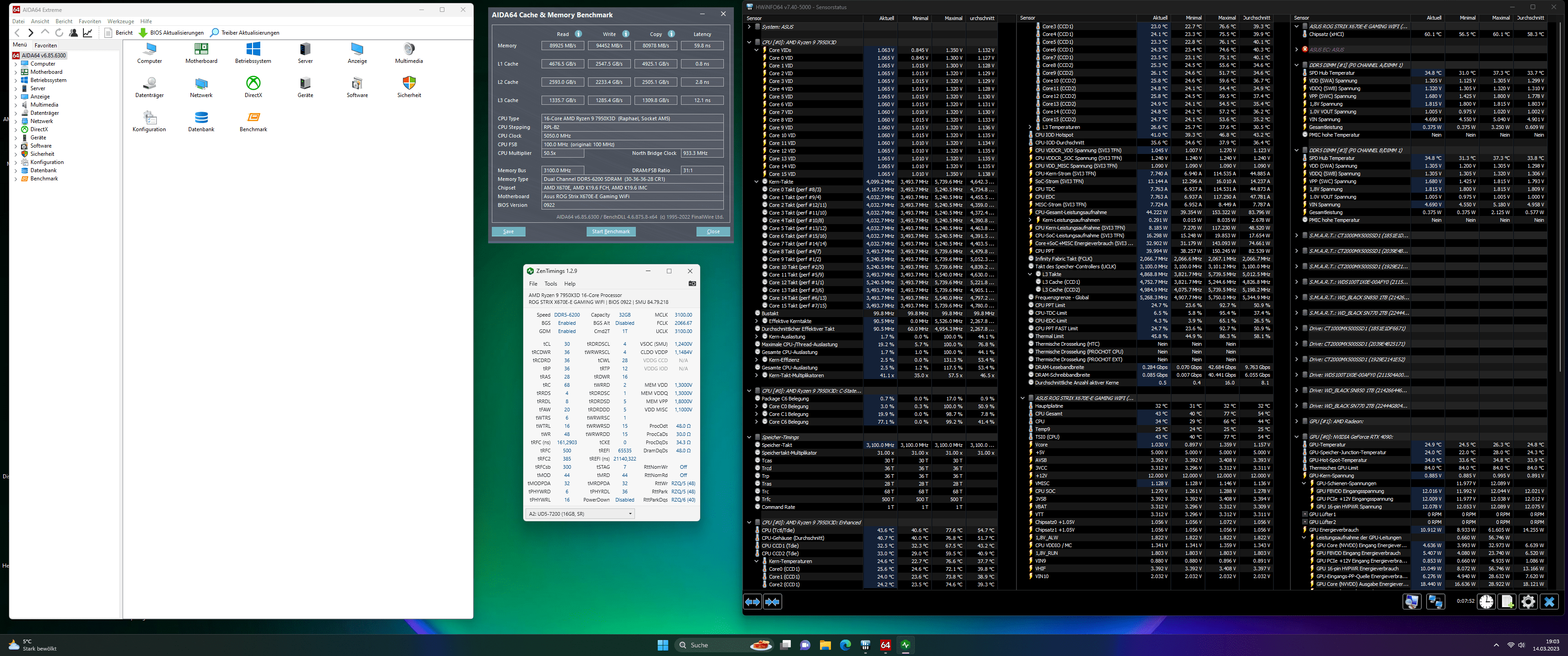Click HWiNFO blue X close sensors icon
The height and width of the screenshot is (656, 1568).
coord(1549,602)
